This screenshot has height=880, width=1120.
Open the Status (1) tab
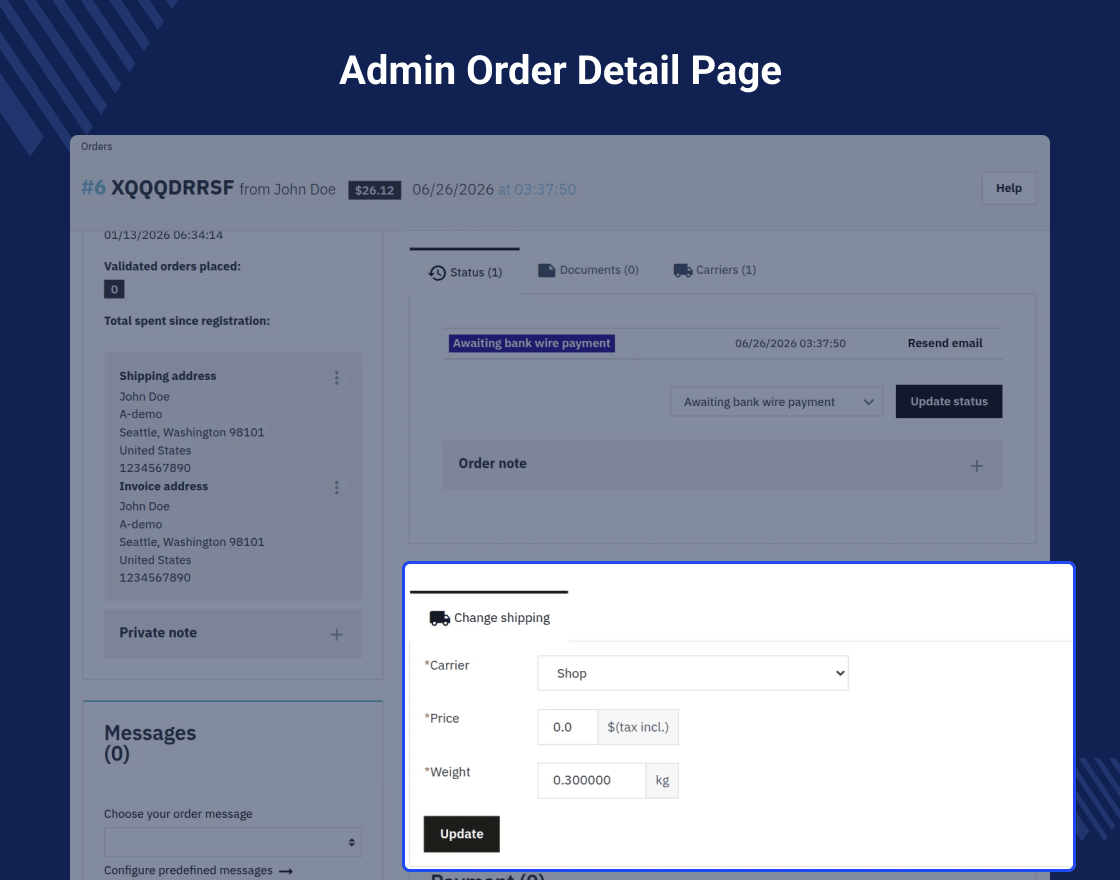tap(465, 272)
